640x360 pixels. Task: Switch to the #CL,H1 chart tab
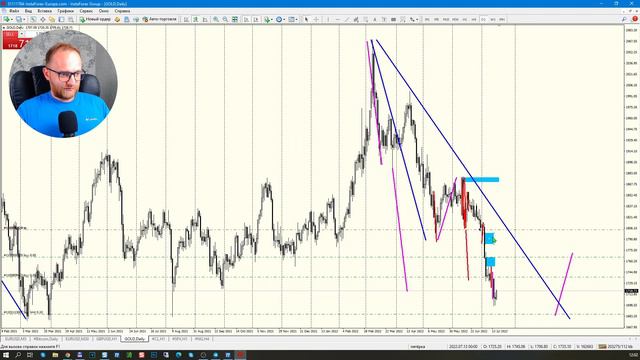click(x=158, y=339)
